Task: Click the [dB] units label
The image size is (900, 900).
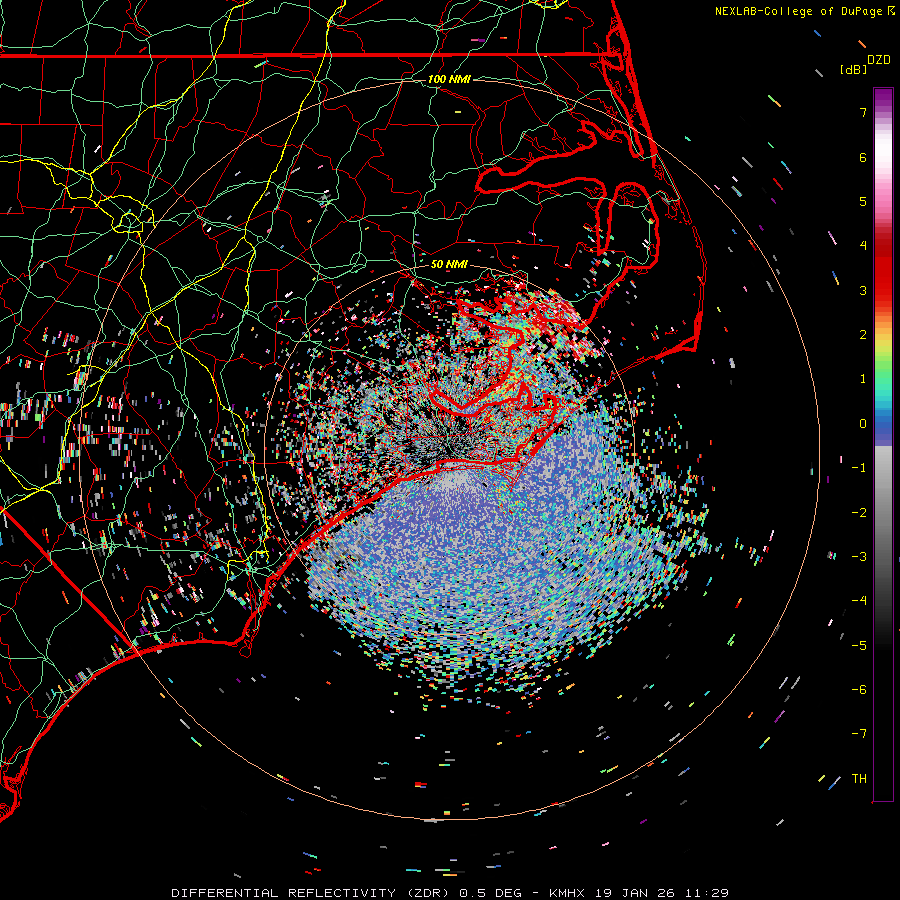Action: click(x=854, y=69)
